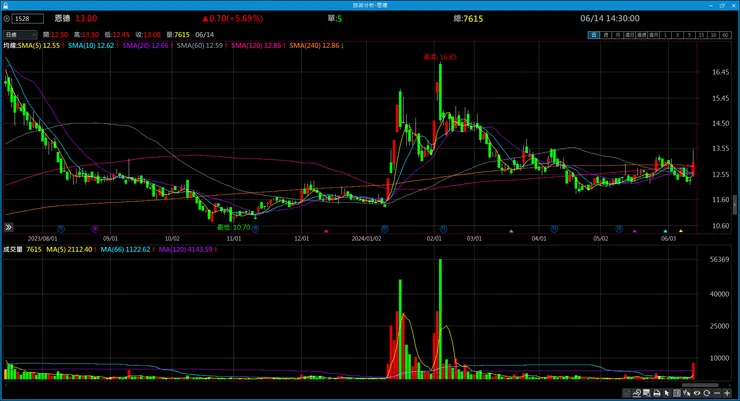Click the plus zoom-in icon in bottom toolbar
The width and height of the screenshot is (740, 401).
tap(727, 393)
